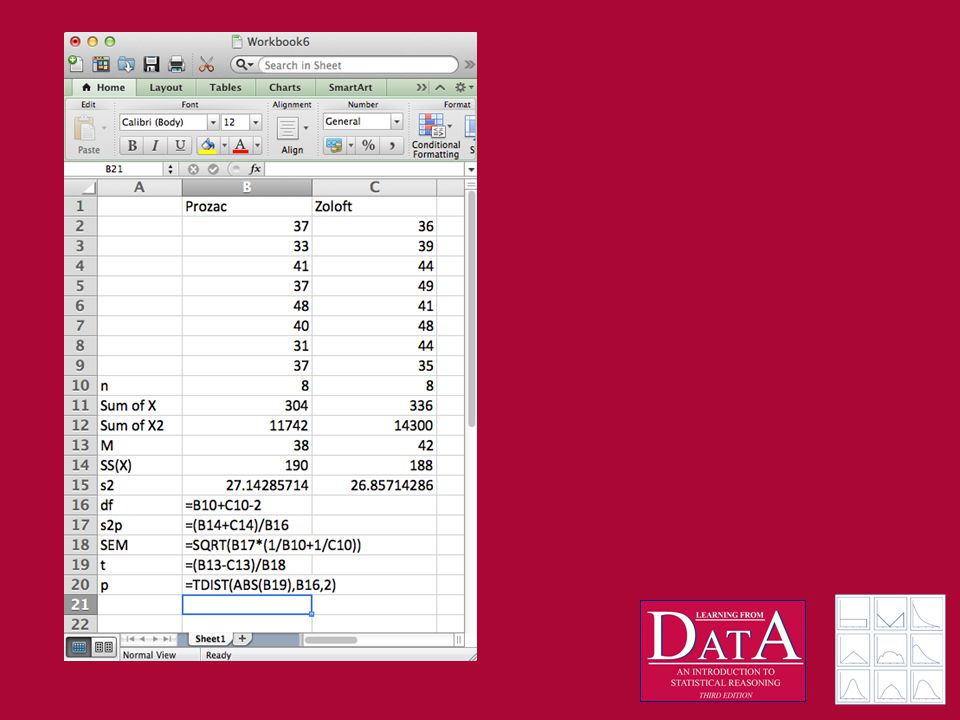Open Formula Builder fx button
Screen dimensions: 960x720
pyautogui.click(x=255, y=169)
